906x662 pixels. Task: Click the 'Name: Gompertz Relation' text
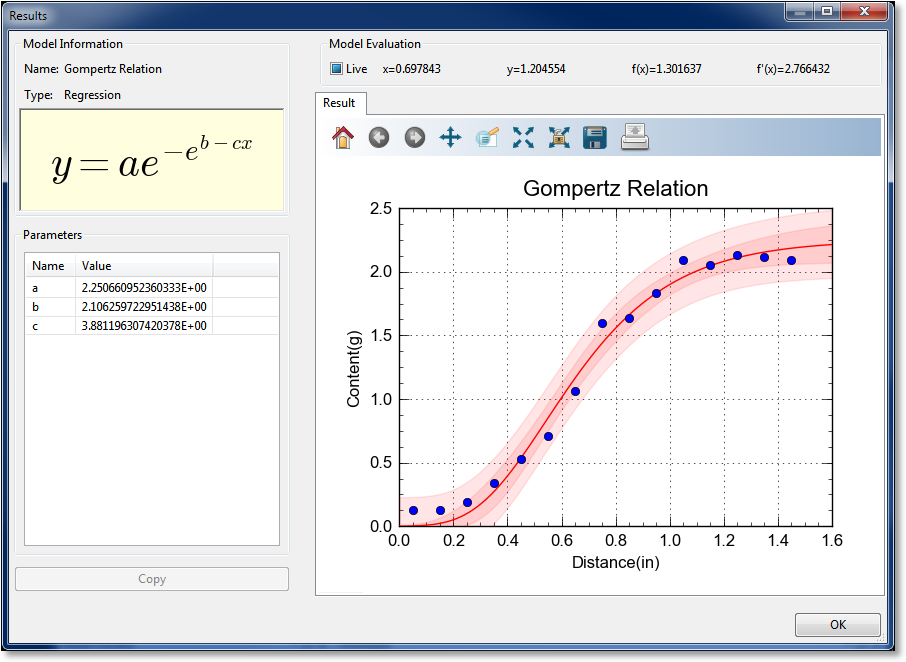coord(93,69)
